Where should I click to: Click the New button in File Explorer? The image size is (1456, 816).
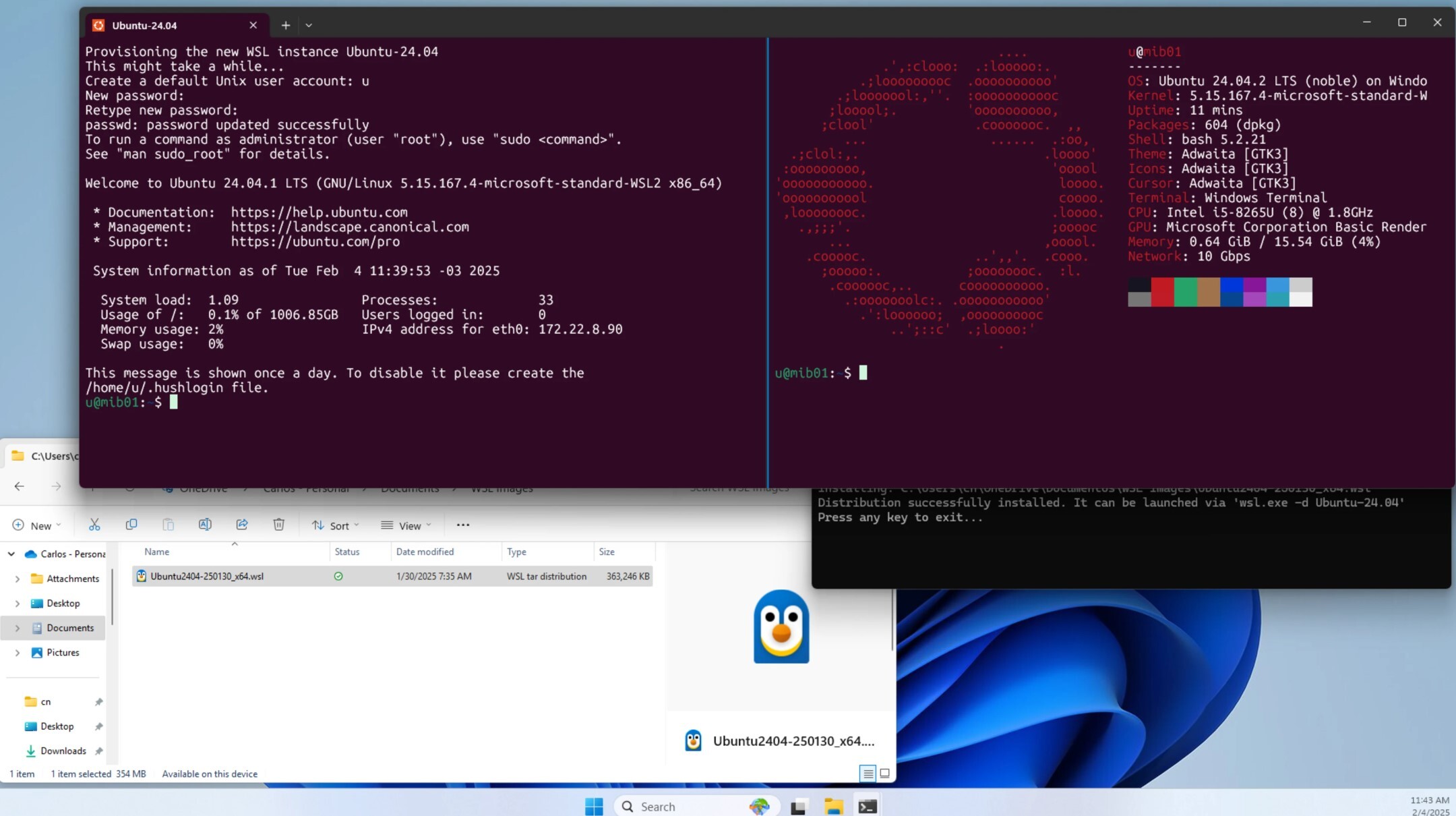(x=37, y=525)
